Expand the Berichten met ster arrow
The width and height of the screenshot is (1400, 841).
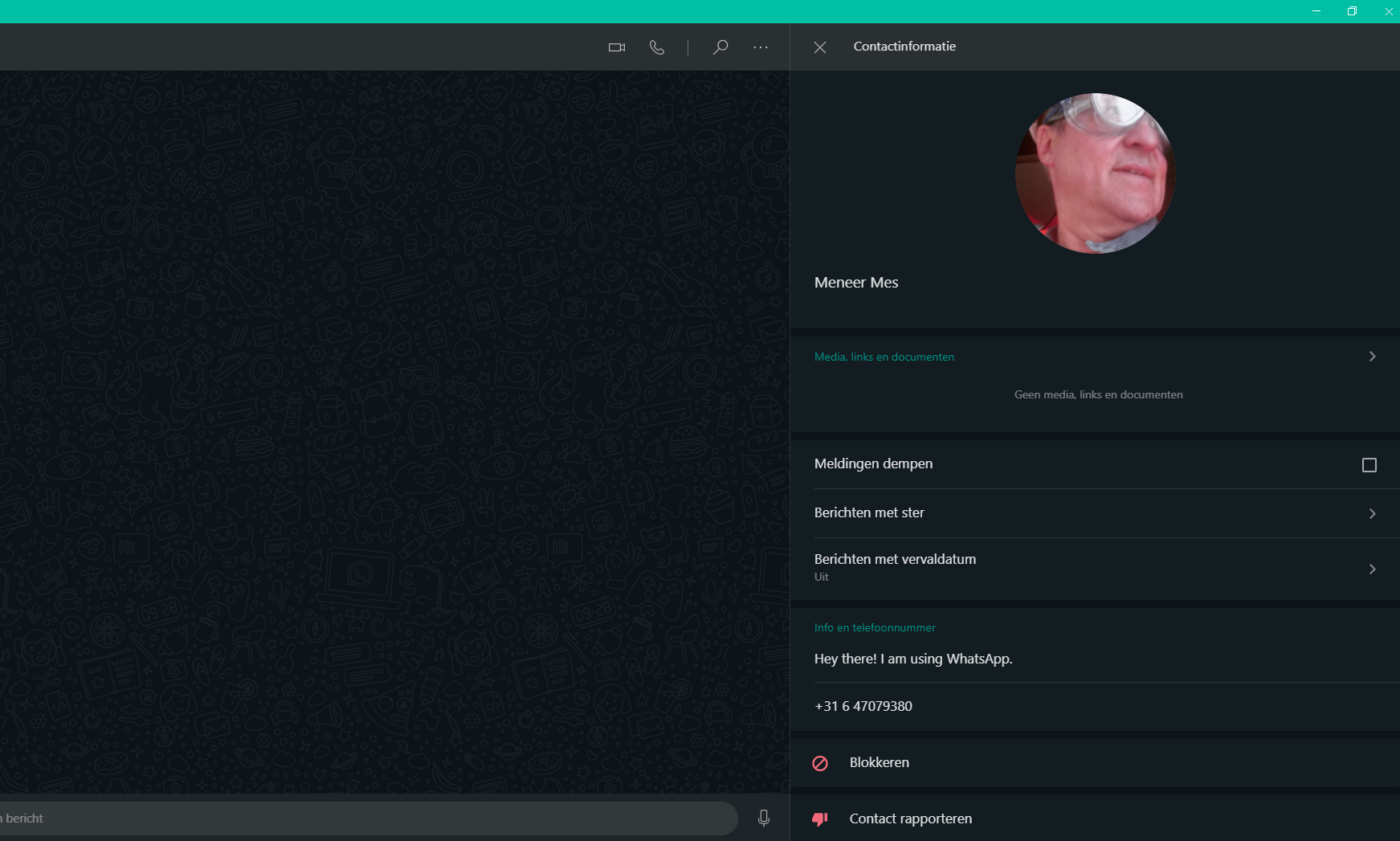click(1372, 513)
